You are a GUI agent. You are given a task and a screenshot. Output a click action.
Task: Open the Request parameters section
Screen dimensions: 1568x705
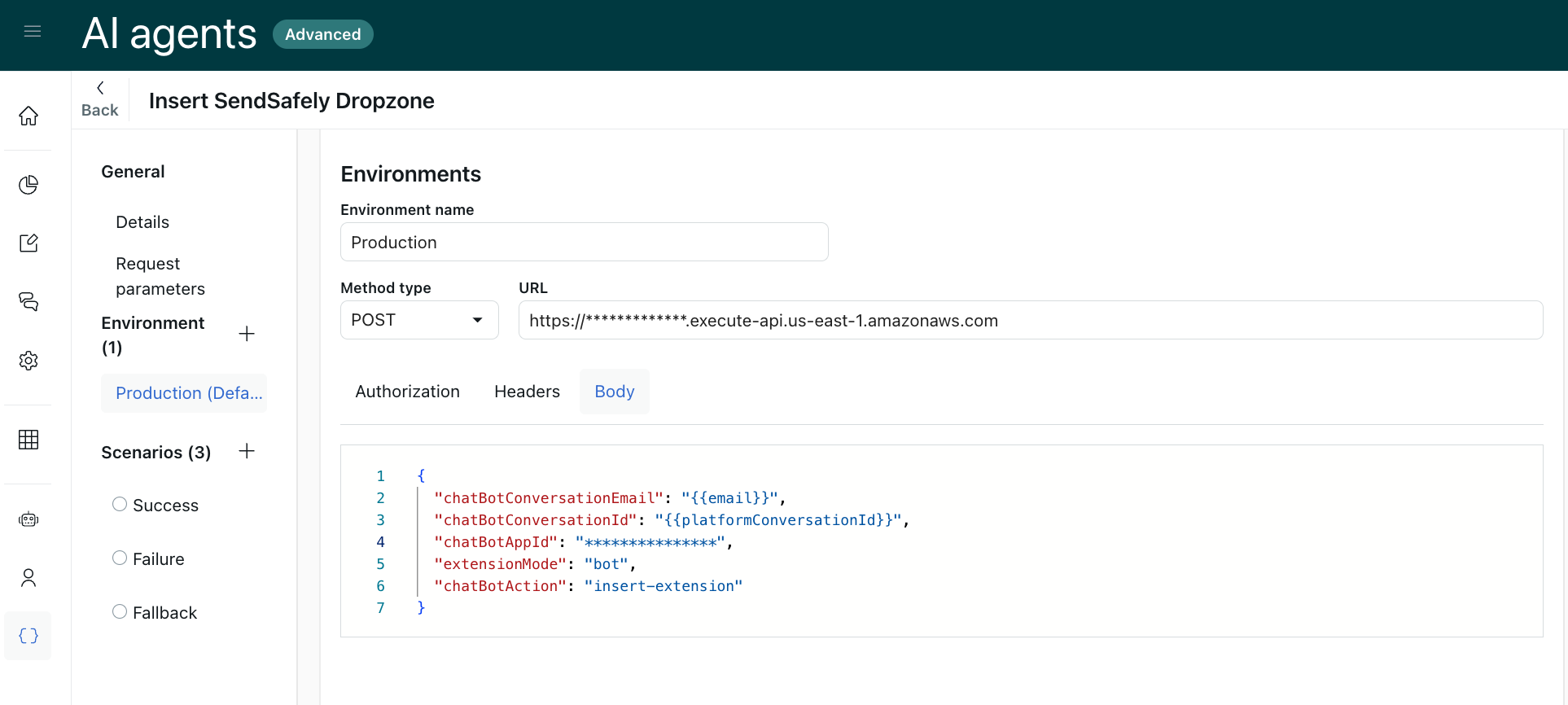point(160,276)
